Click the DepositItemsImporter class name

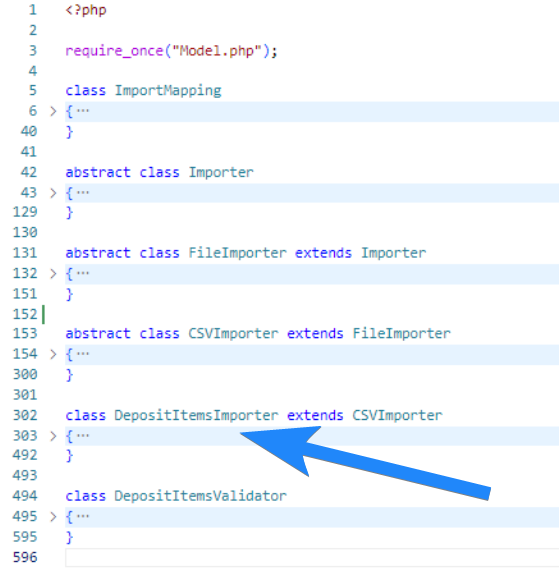point(196,416)
